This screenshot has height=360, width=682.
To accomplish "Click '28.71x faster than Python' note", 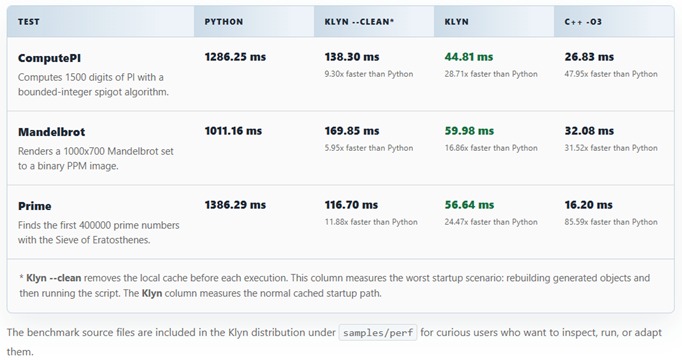I will point(491,74).
